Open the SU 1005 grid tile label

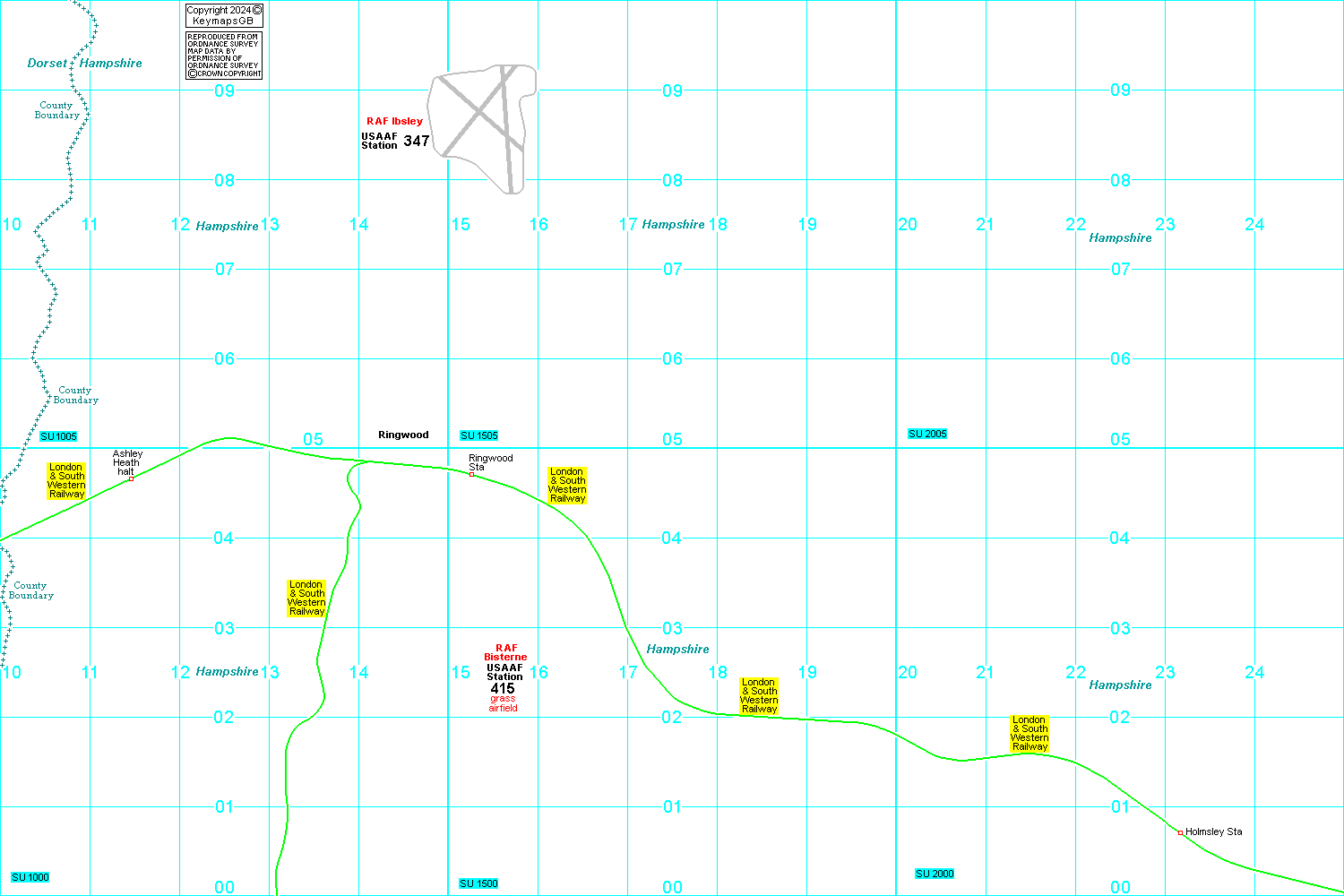58,436
